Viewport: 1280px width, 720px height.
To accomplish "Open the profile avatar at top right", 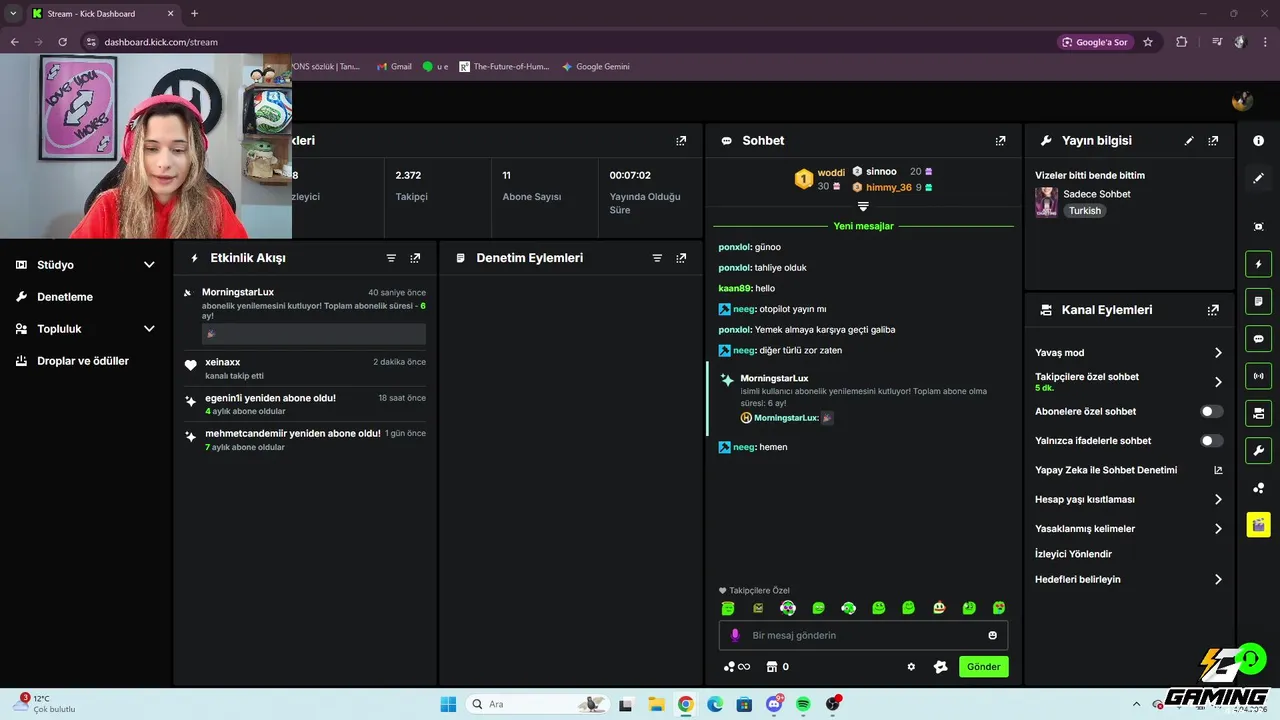I will tap(1242, 101).
